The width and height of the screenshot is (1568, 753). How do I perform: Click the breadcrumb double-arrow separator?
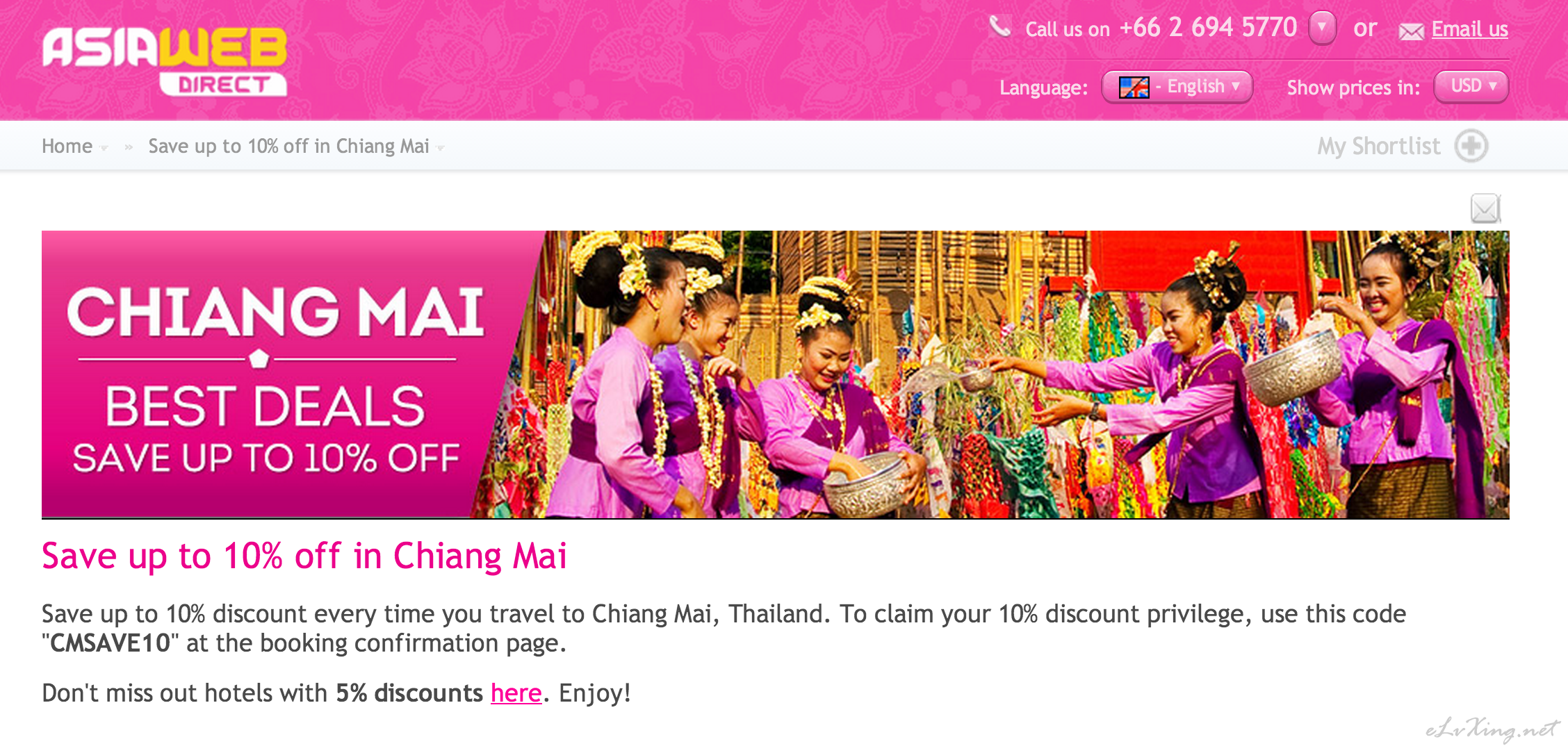point(129,147)
